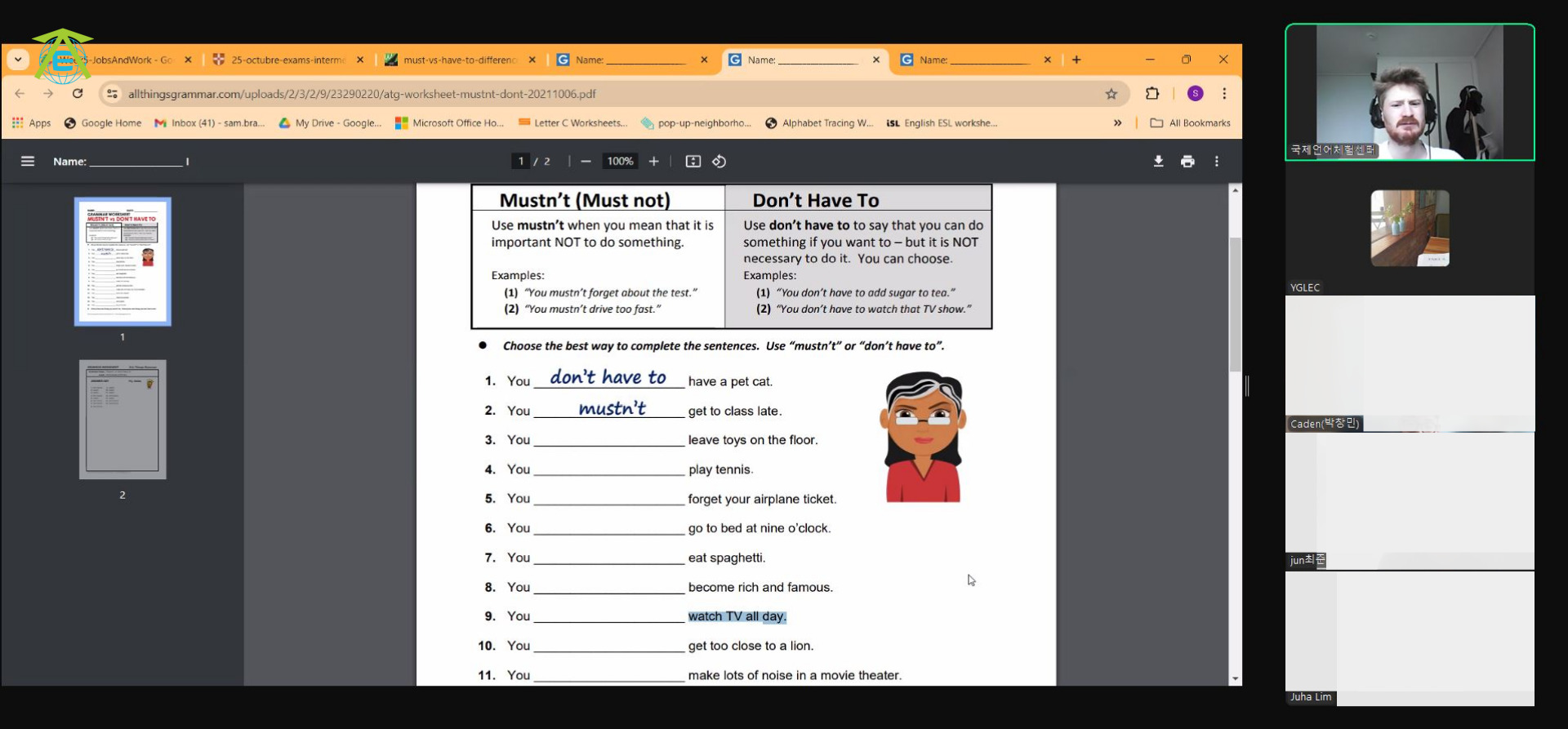Select the page 1 thumbnail
Screen dimensions: 1568x729
122,261
